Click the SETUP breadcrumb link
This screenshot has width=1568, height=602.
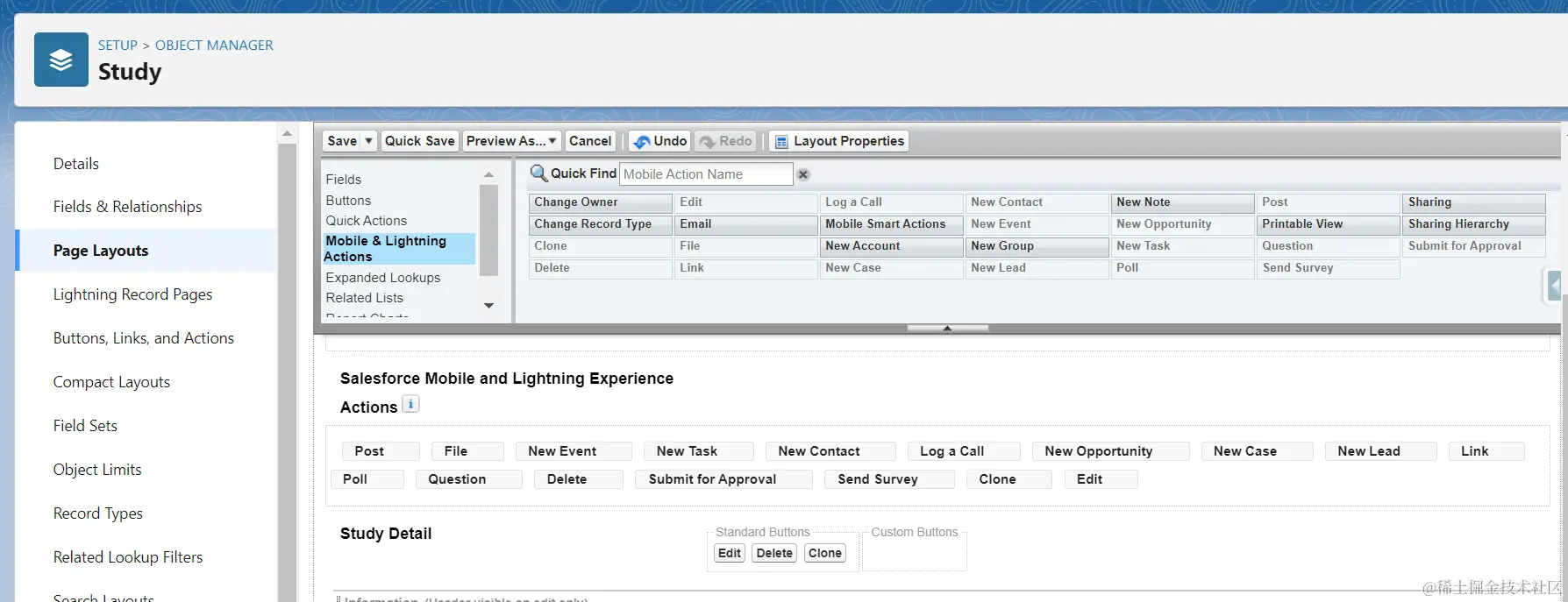coord(118,46)
